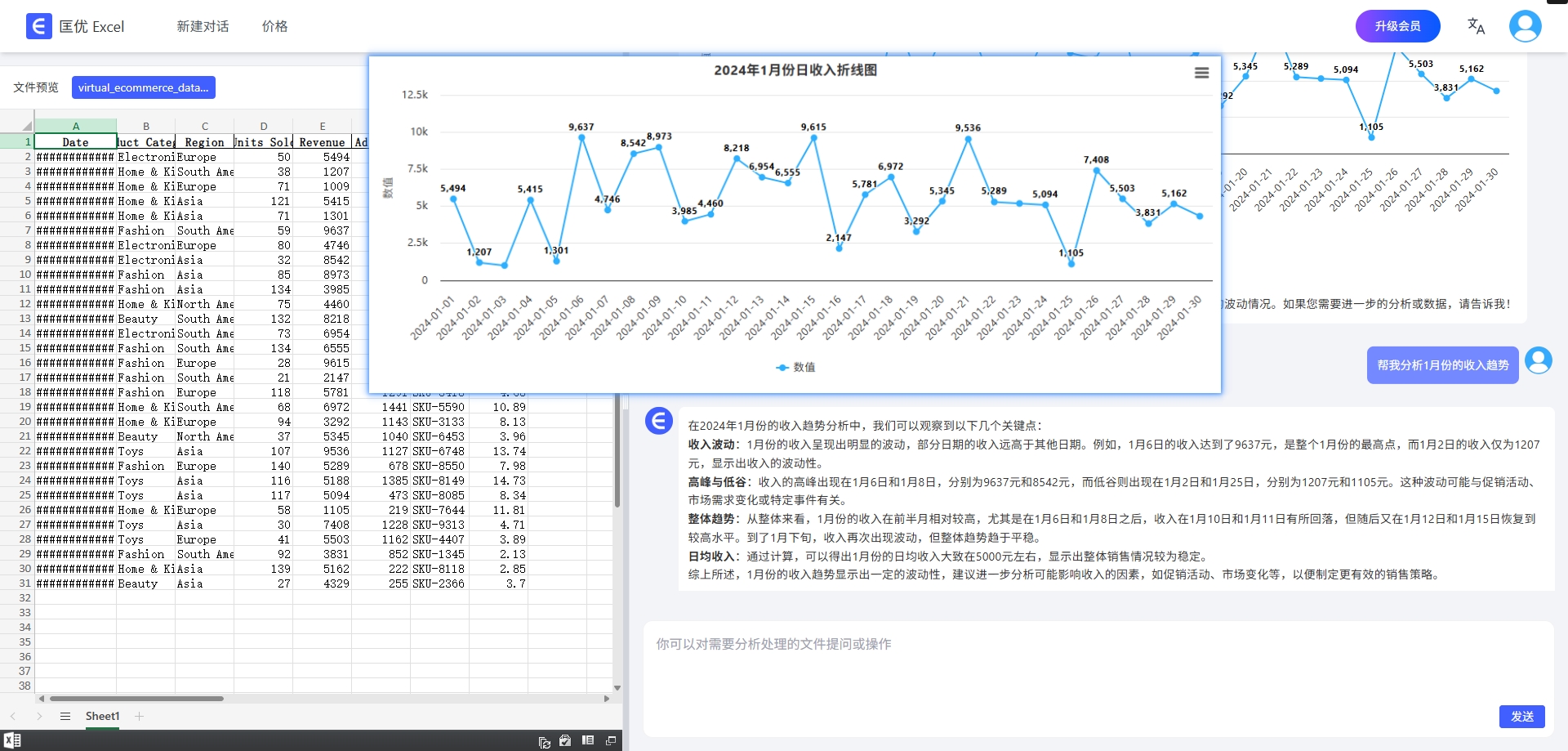Click the clipboard check icon in status bar

coord(565,740)
